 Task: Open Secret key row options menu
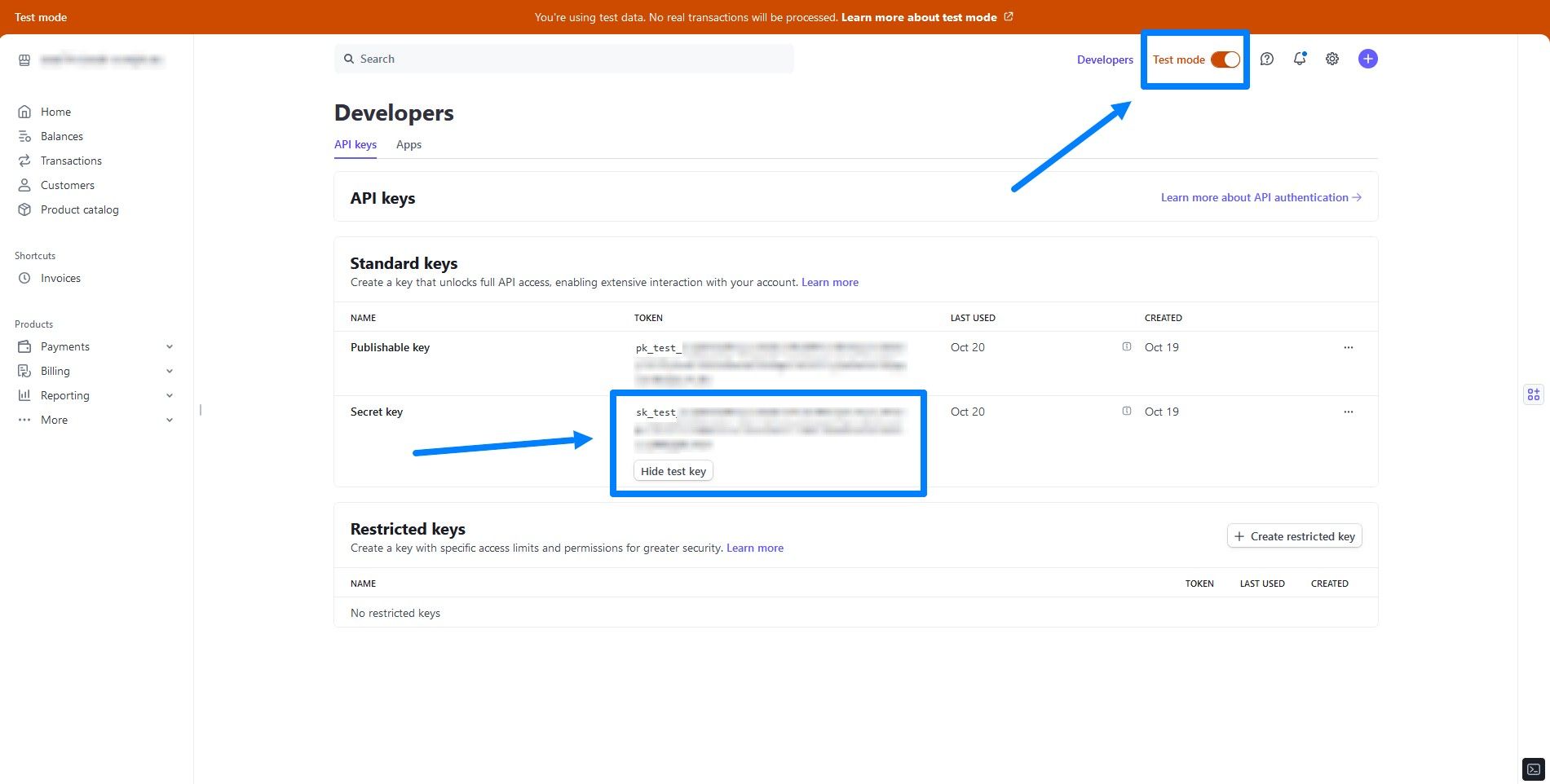(1349, 412)
